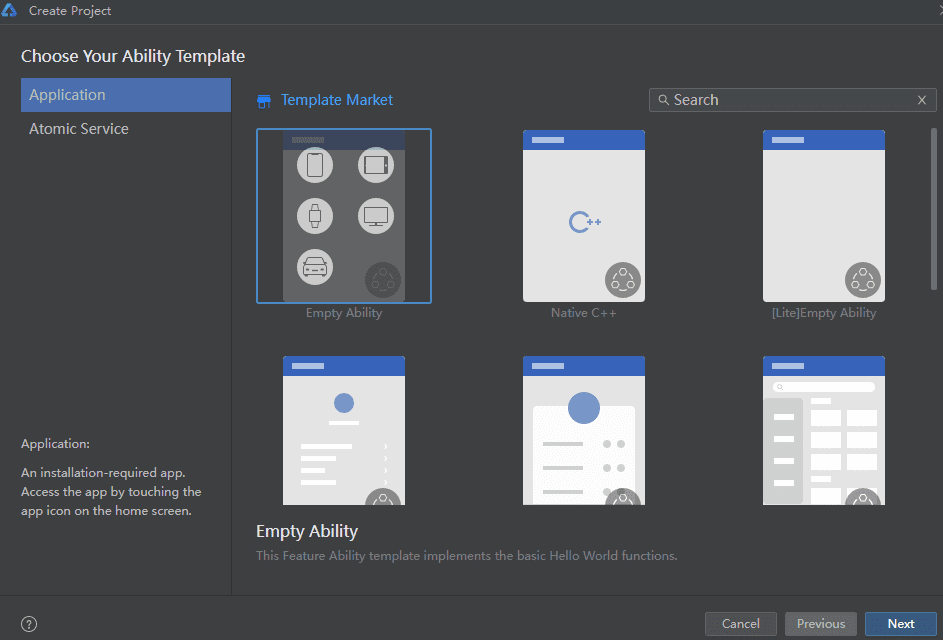Clear the search field with the X icon
The height and width of the screenshot is (640, 943).
[922, 100]
